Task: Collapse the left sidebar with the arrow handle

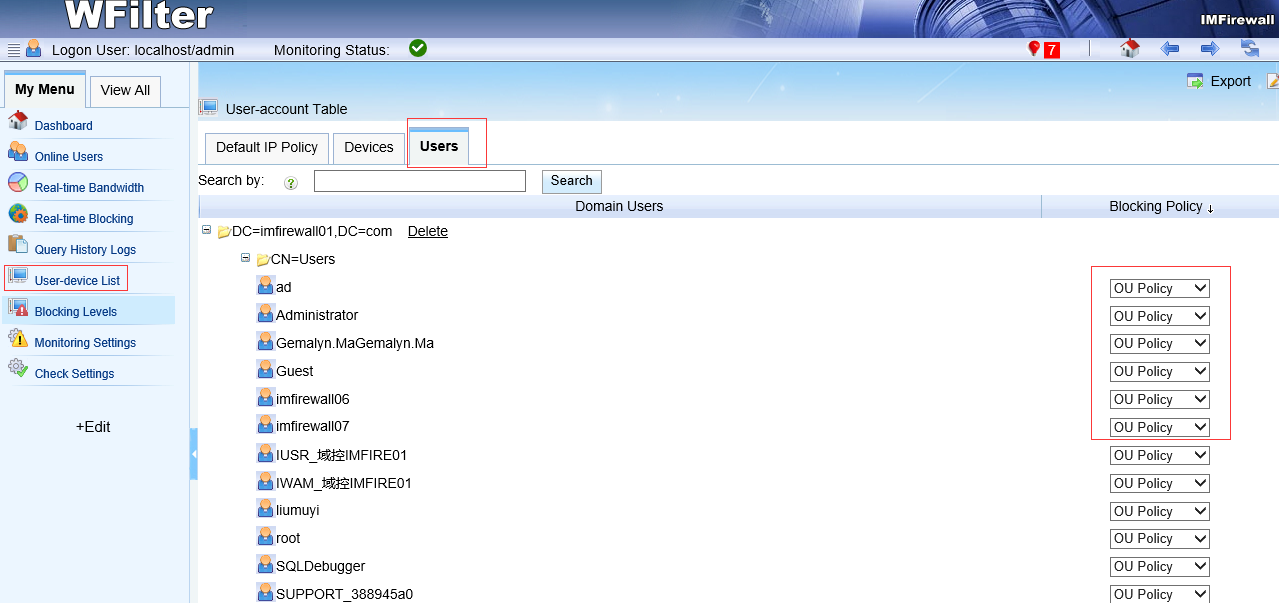Action: [x=194, y=454]
